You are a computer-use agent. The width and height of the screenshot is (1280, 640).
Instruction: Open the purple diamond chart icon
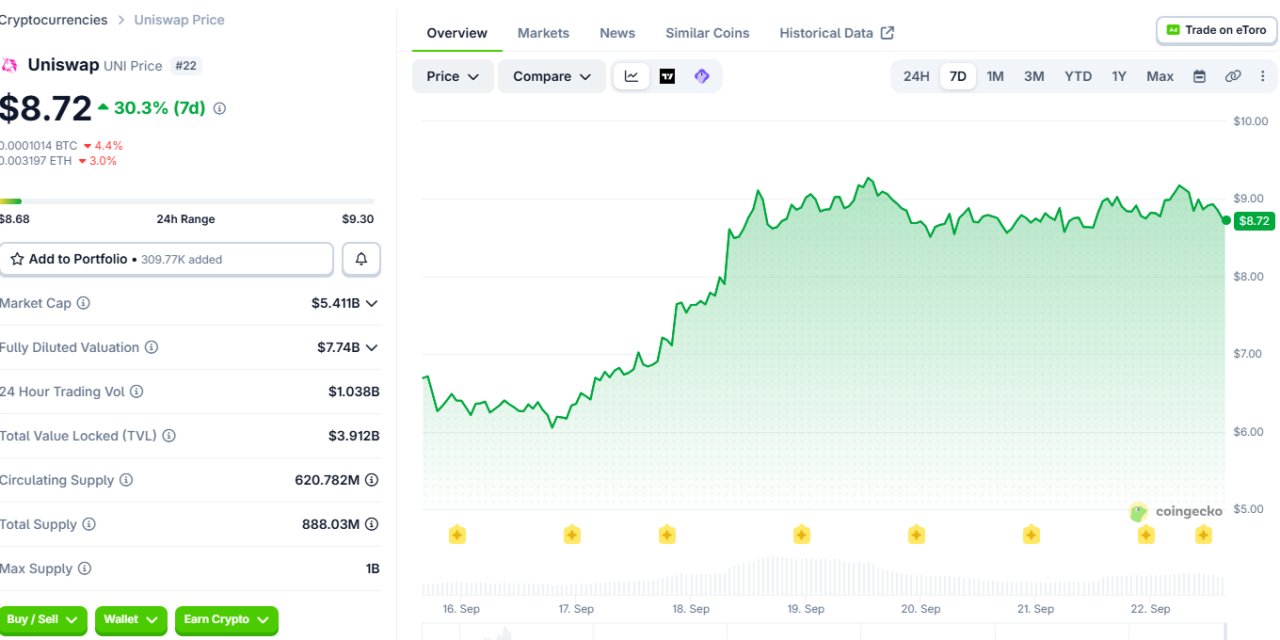[702, 76]
